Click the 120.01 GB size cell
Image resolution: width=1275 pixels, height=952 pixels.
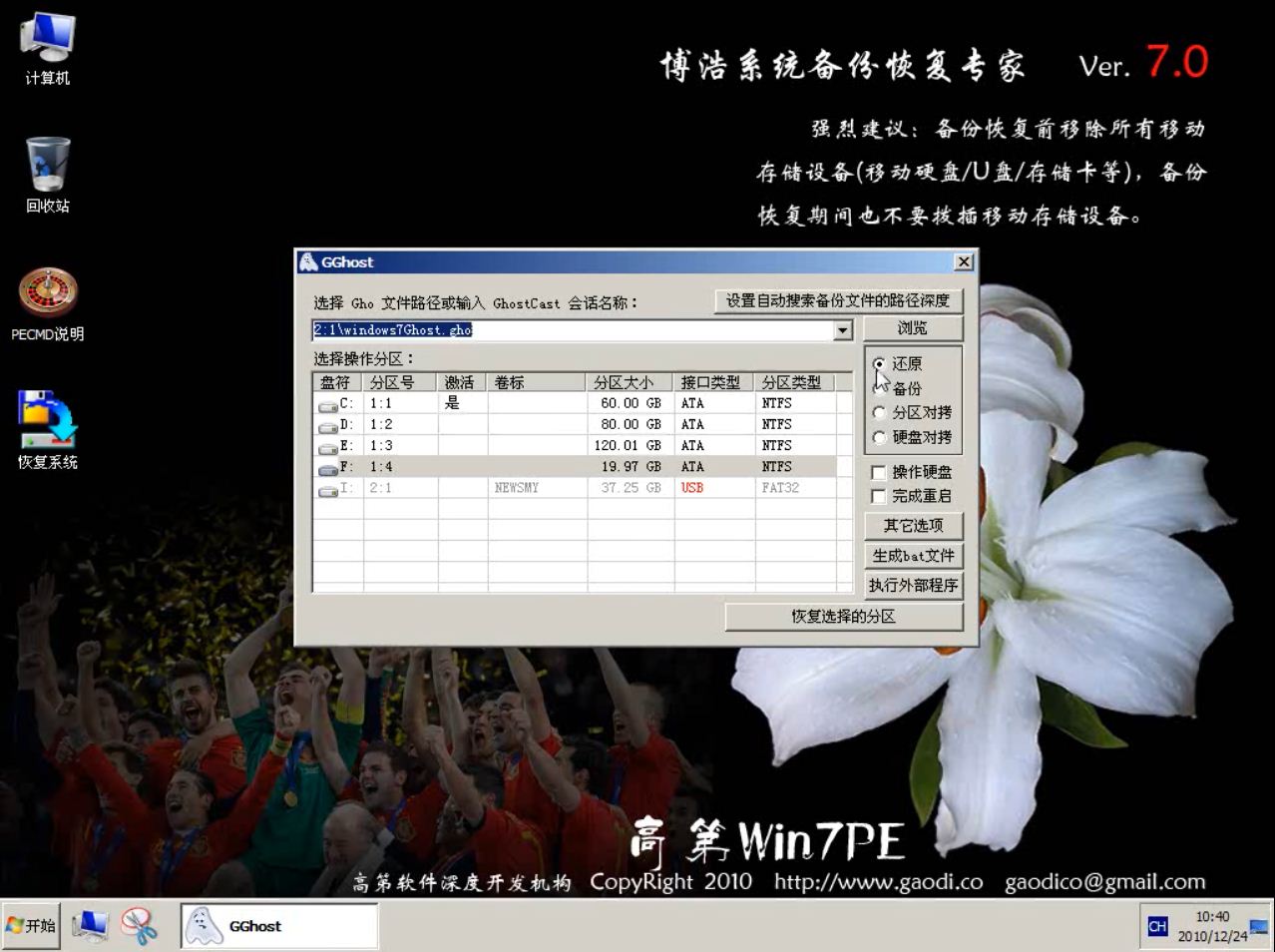(631, 446)
